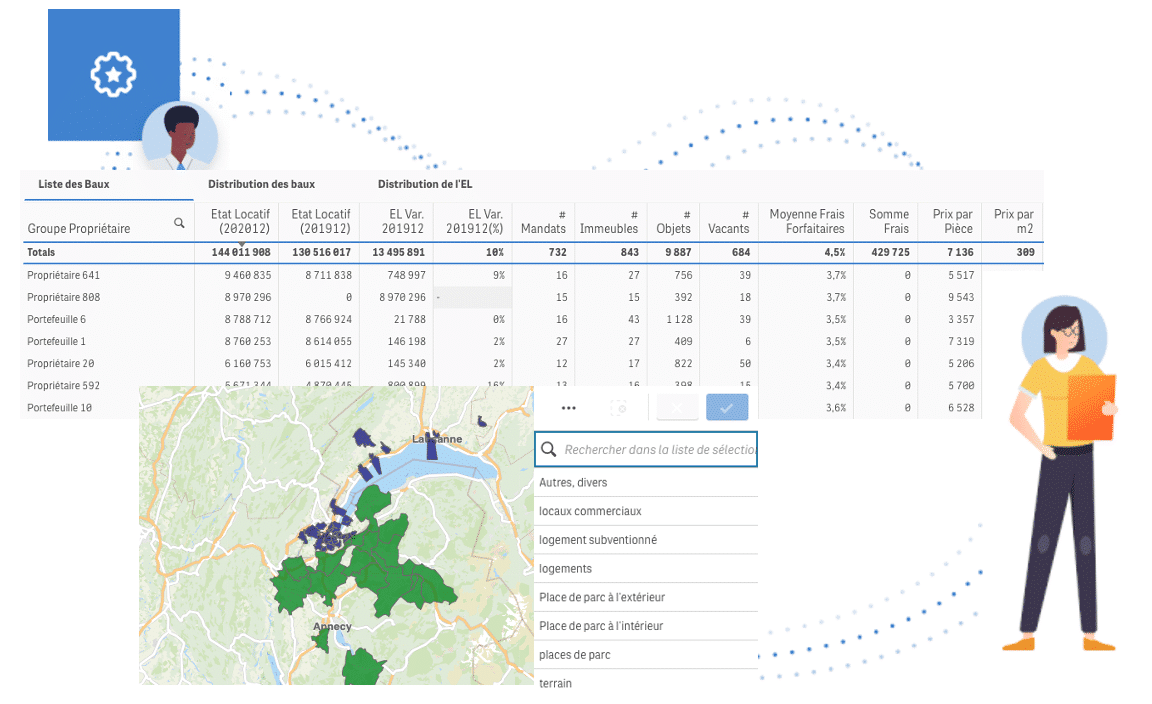The height and width of the screenshot is (704, 1152).
Task: Open the Distribution de l'EL tab
Action: [425, 184]
